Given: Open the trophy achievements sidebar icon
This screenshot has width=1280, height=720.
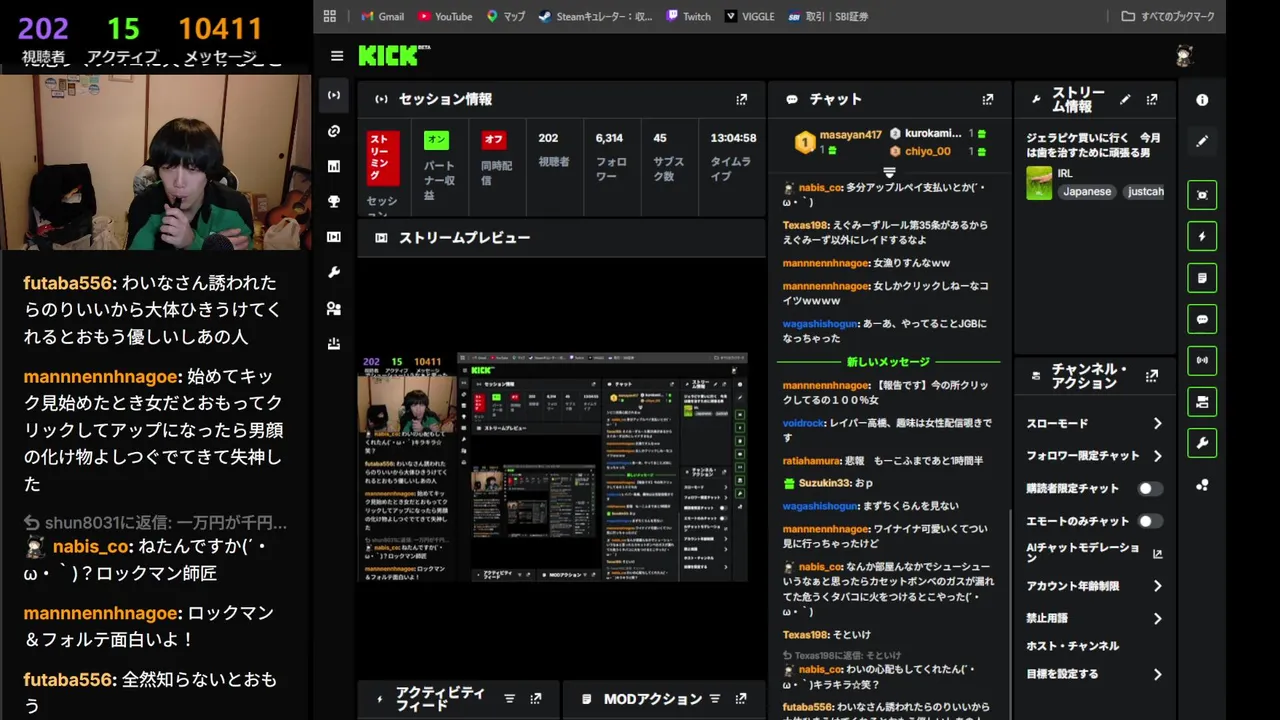Looking at the screenshot, I should tap(334, 201).
